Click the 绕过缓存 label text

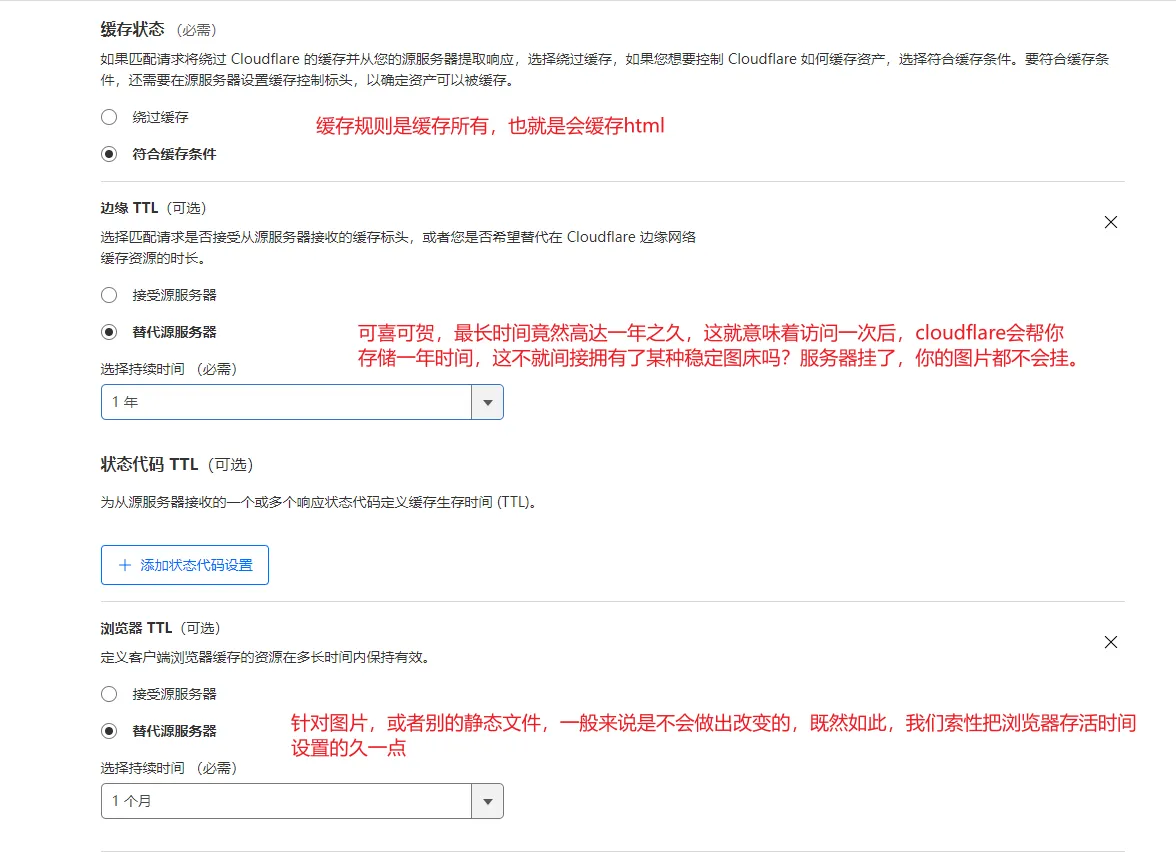[160, 117]
